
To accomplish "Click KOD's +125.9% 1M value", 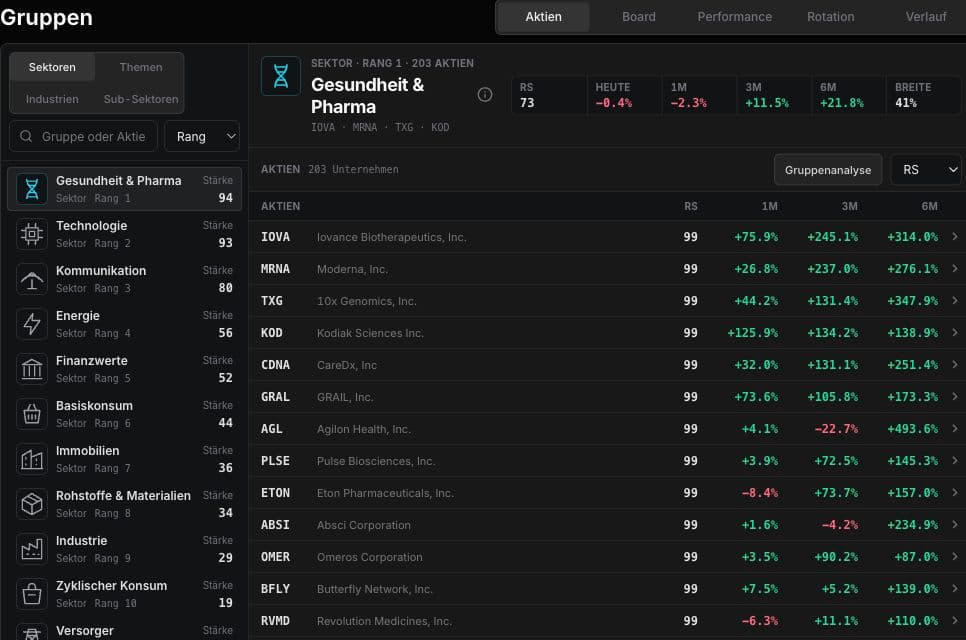I will click(x=752, y=333).
